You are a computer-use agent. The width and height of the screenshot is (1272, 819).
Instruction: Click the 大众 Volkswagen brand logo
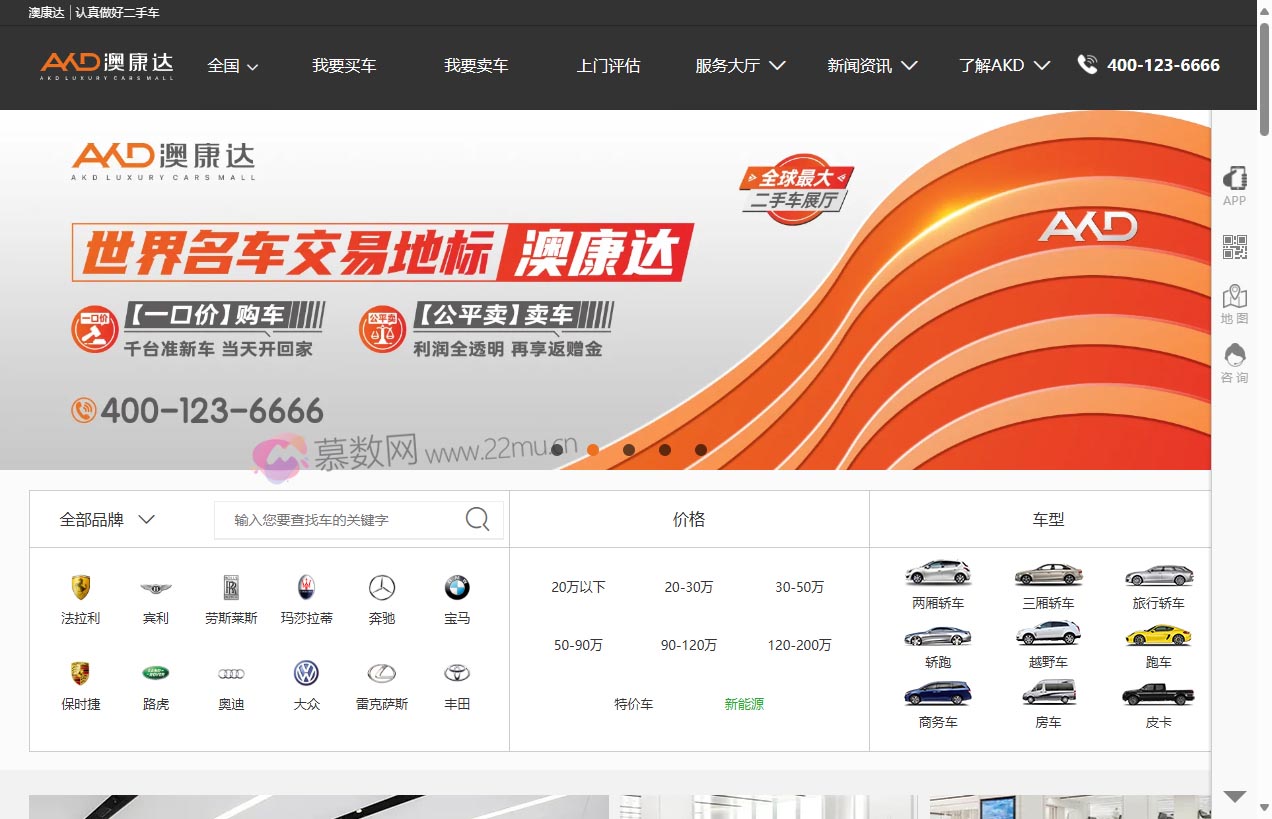306,674
